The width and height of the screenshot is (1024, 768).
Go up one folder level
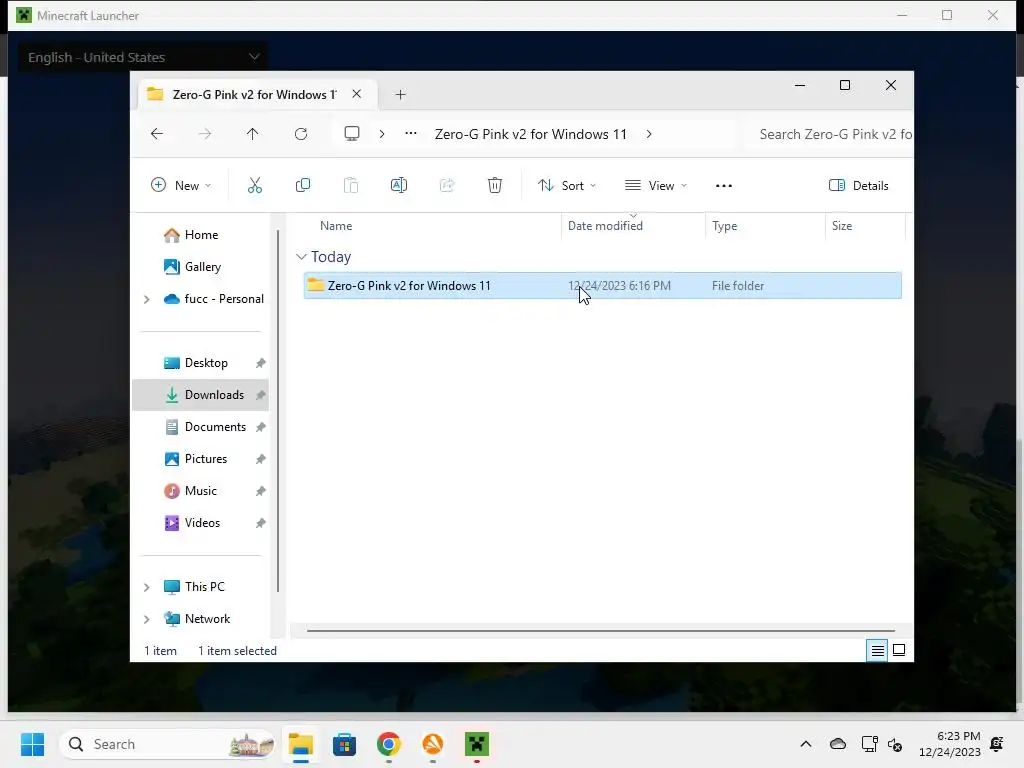point(253,134)
